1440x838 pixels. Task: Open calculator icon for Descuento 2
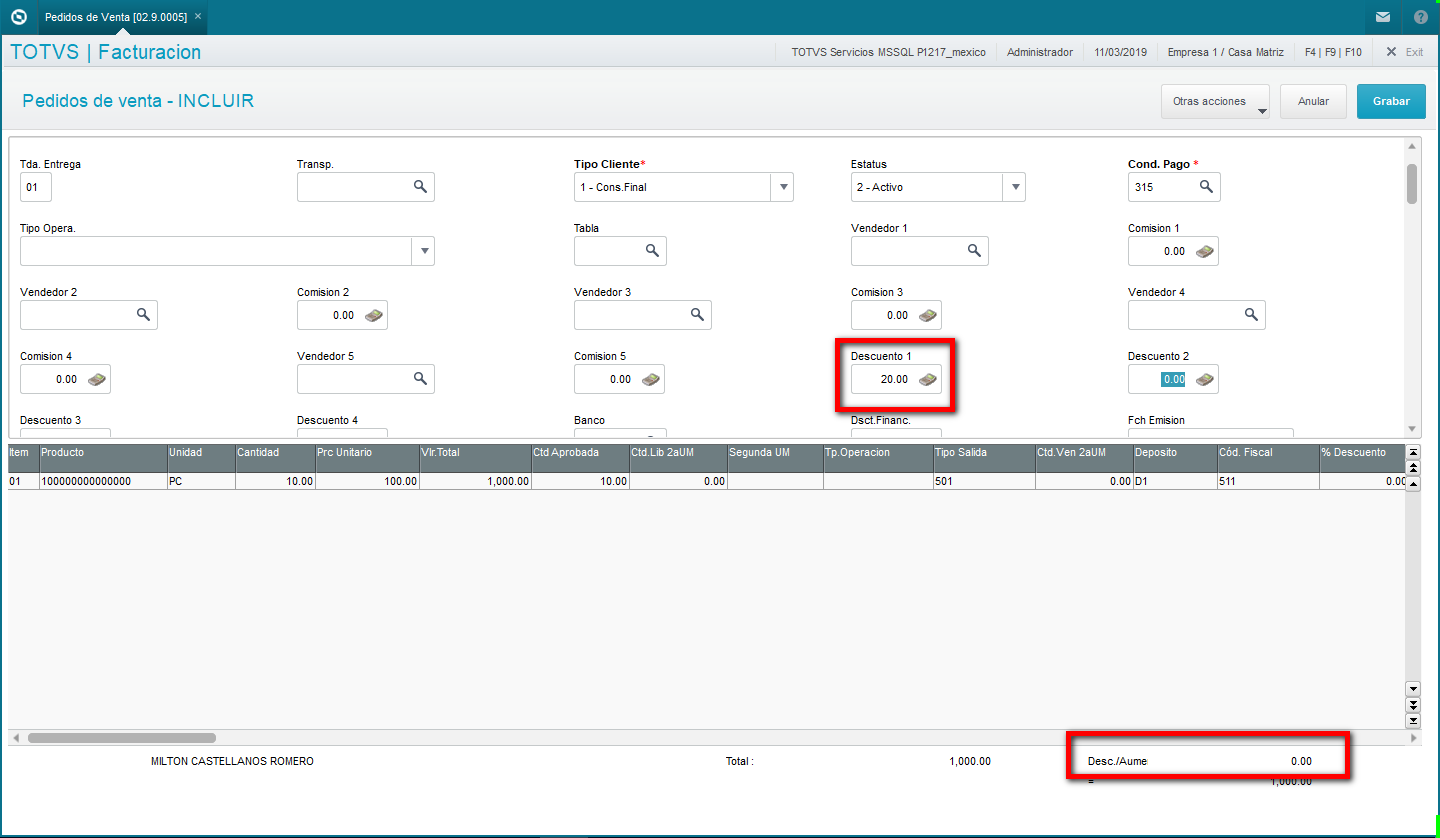pyautogui.click(x=1205, y=379)
